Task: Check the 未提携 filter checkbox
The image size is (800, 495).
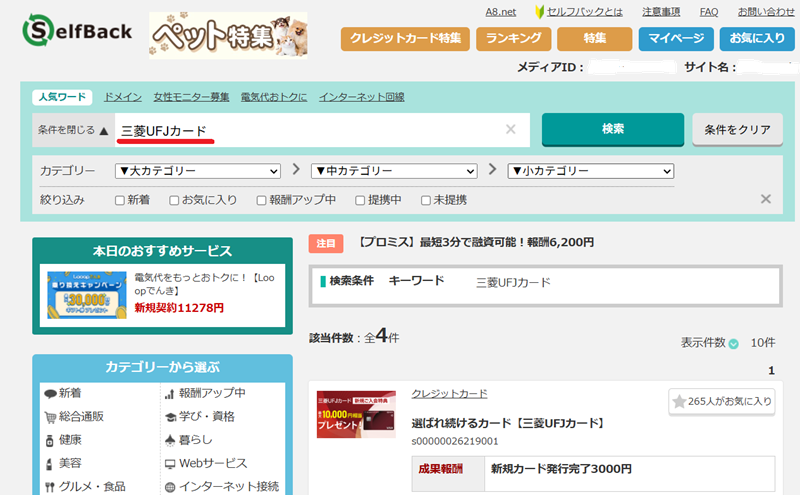Action: tap(426, 201)
